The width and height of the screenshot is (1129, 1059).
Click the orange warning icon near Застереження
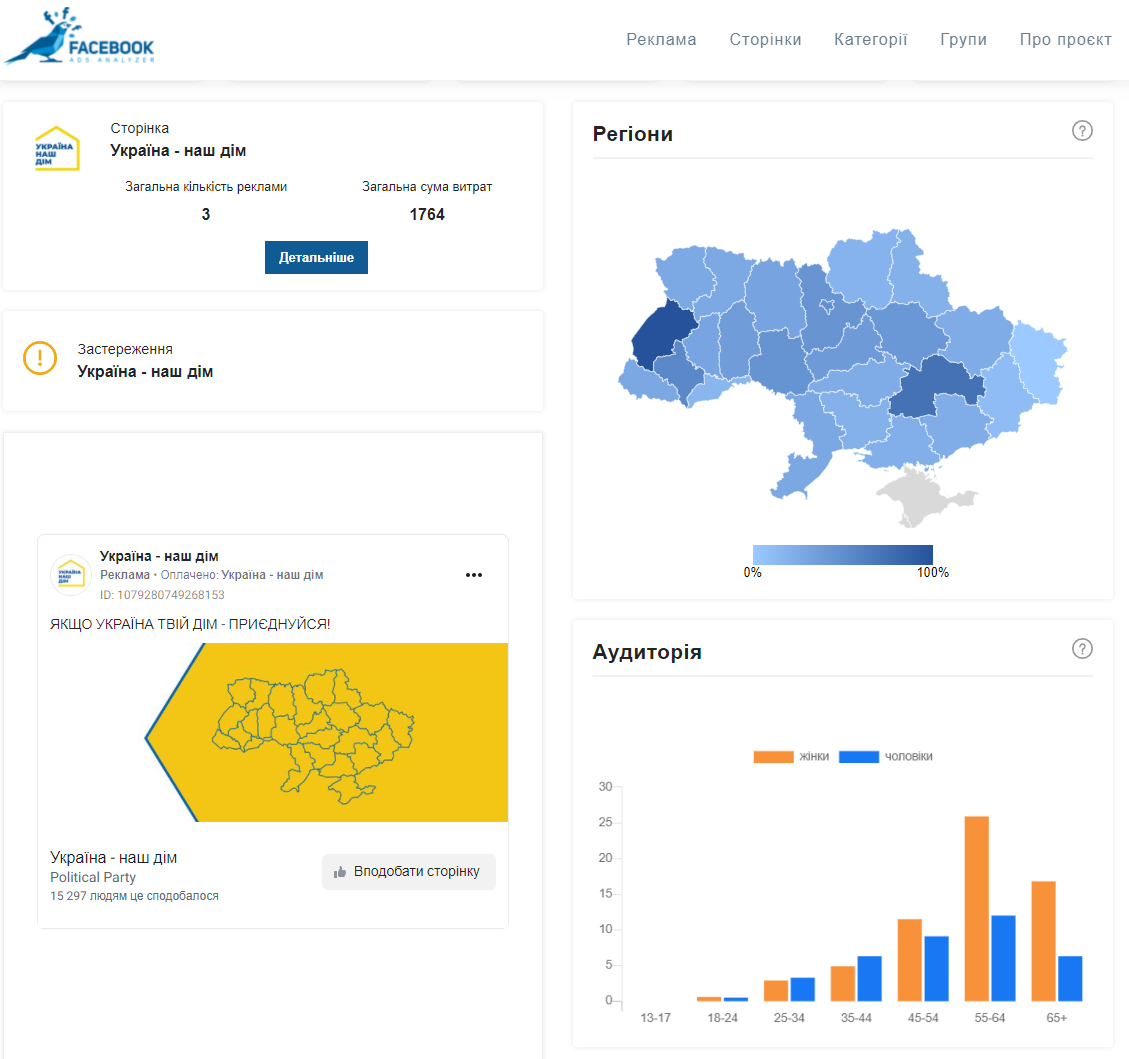point(40,359)
